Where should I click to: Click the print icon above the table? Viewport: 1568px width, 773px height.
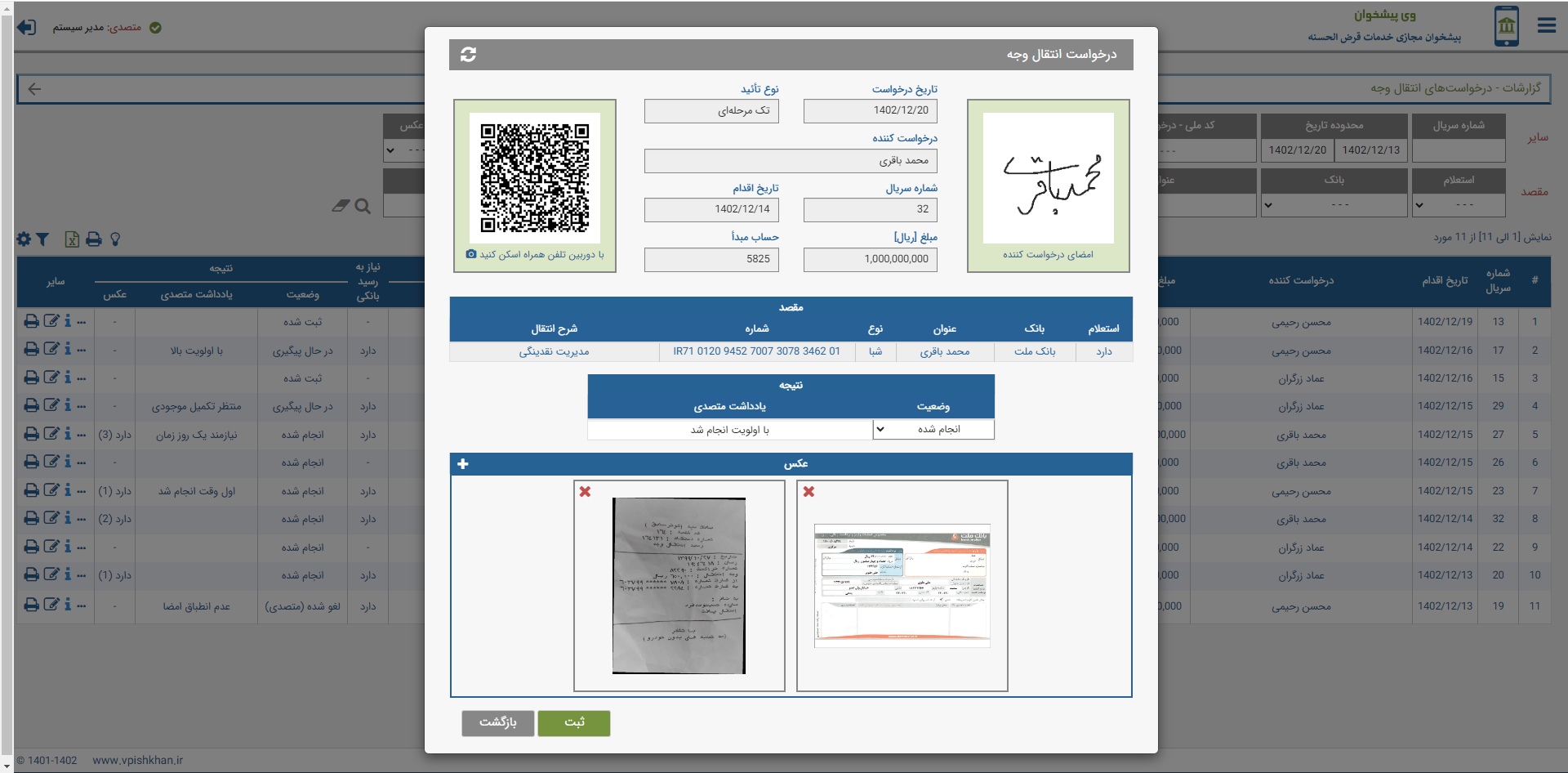pos(94,239)
